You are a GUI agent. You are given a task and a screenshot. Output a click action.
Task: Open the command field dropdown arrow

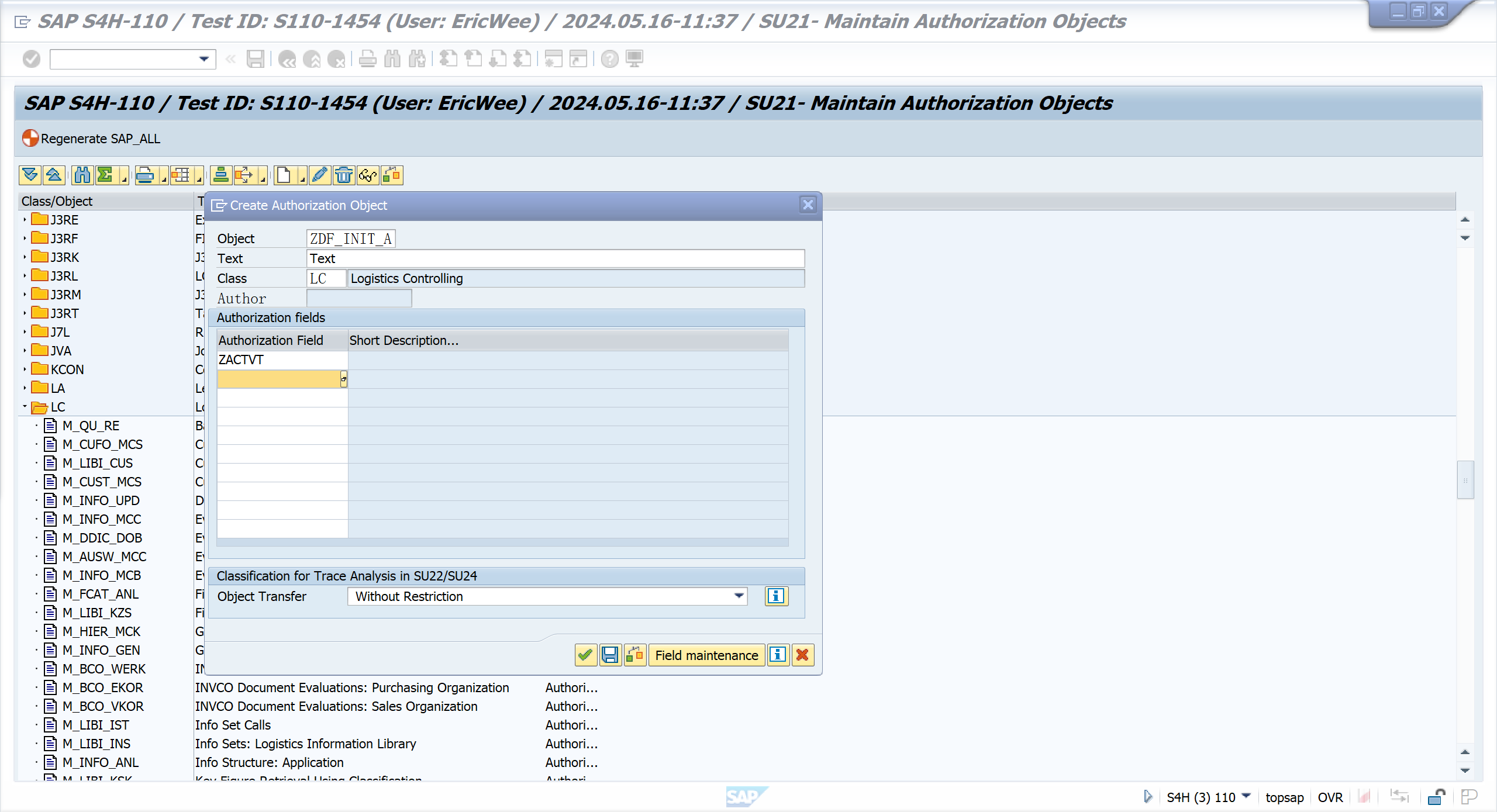[204, 59]
